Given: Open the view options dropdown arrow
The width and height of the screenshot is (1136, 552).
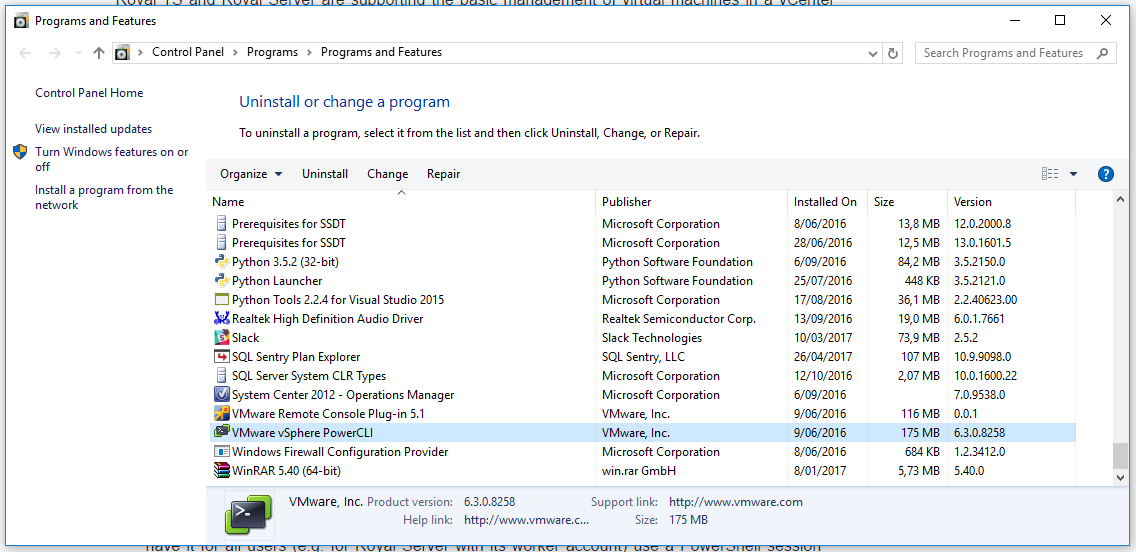Looking at the screenshot, I should click(x=1074, y=174).
